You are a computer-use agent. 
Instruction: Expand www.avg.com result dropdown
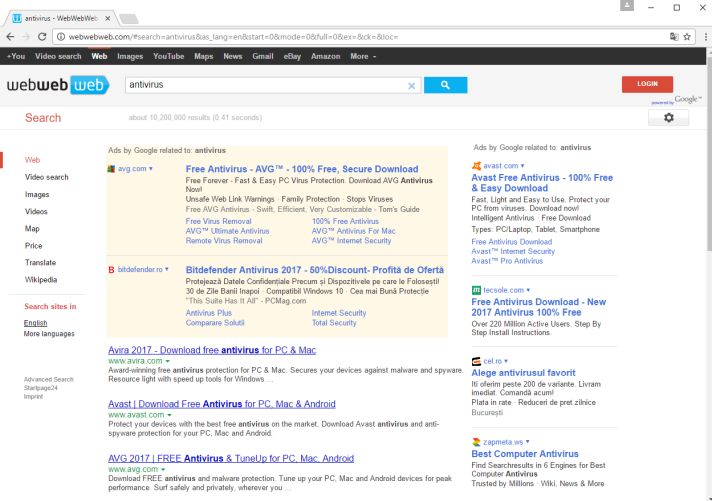pyautogui.click(x=163, y=469)
